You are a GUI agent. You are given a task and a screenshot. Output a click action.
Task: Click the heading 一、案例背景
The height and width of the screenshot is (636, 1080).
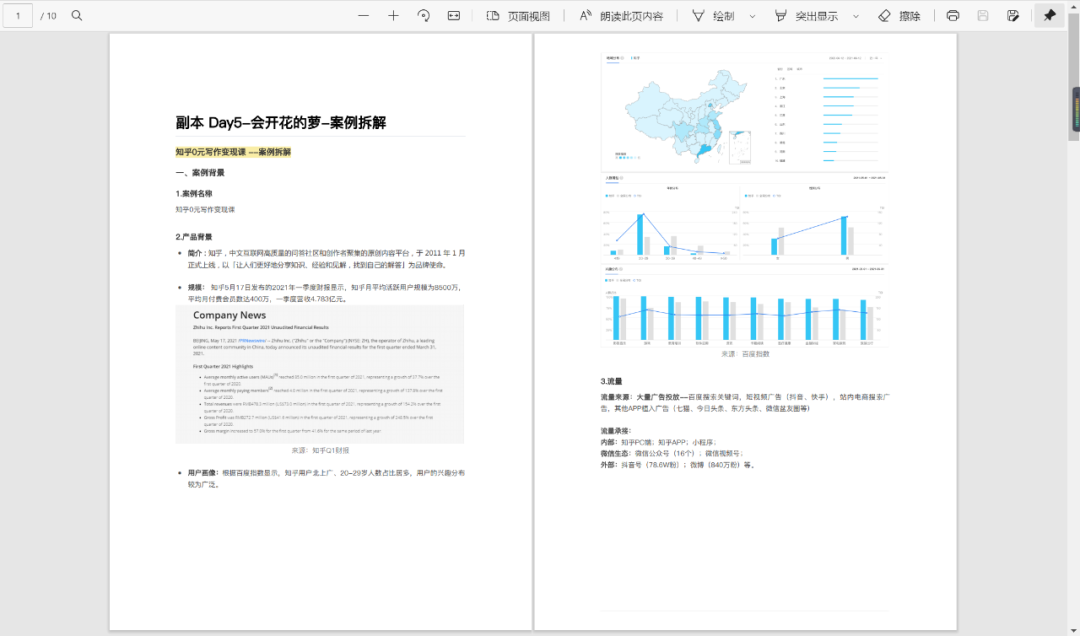coord(200,172)
